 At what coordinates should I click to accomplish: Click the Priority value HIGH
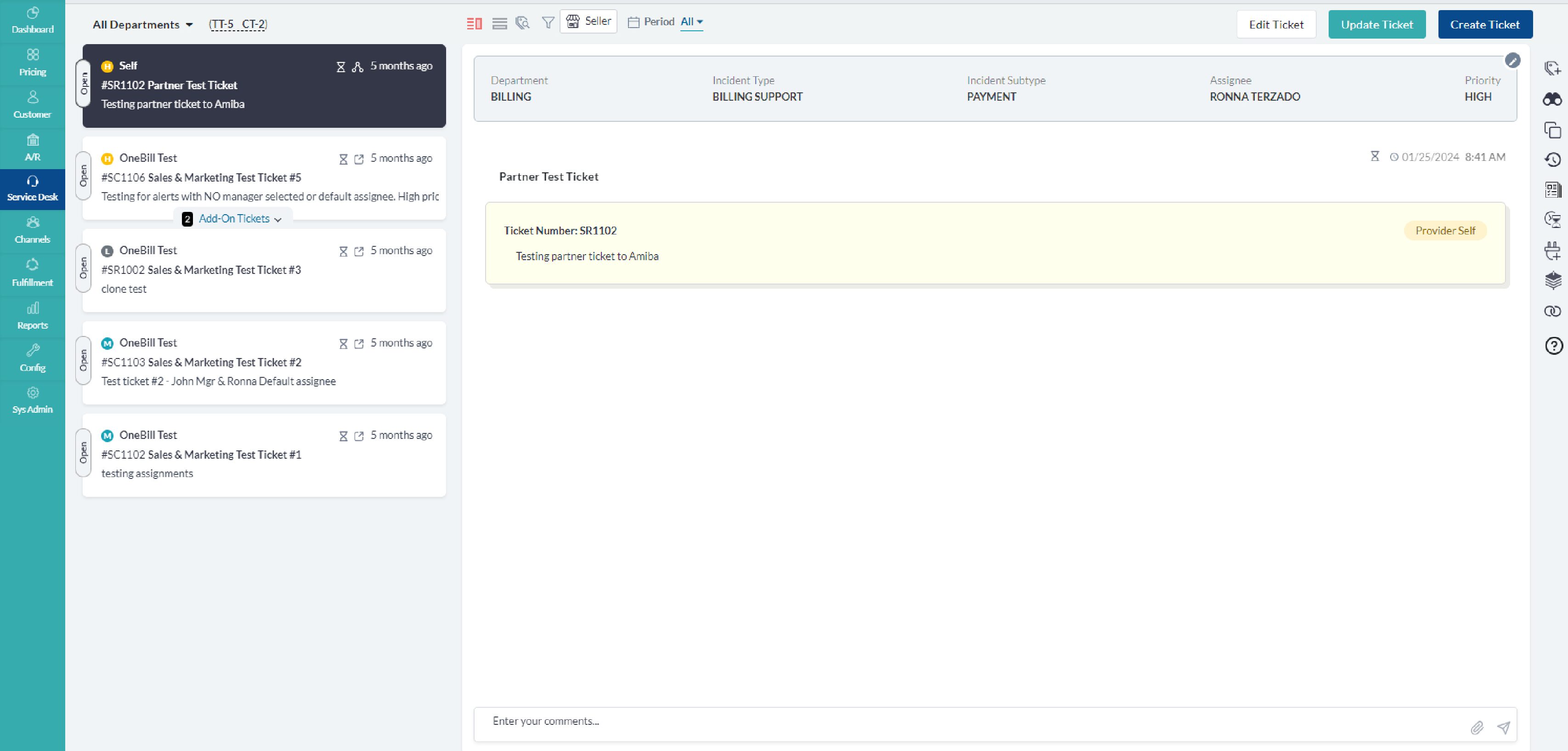coord(1478,97)
